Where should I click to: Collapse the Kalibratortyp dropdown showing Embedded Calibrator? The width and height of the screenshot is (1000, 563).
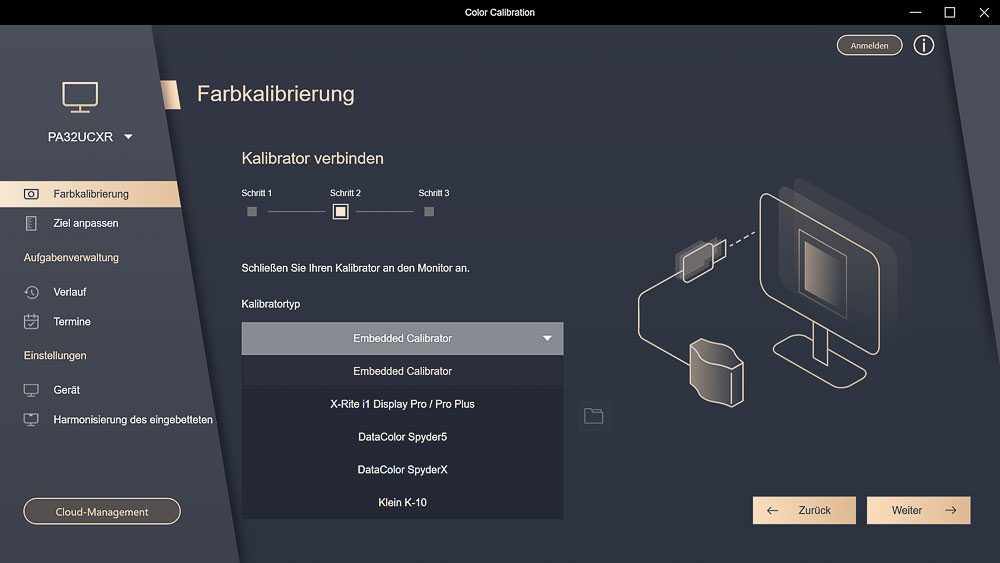(402, 339)
